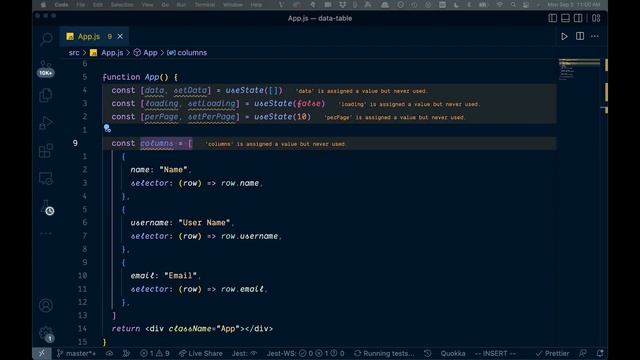Open Customize Layout options
Viewport: 640px width, 360px height.
coord(596,18)
